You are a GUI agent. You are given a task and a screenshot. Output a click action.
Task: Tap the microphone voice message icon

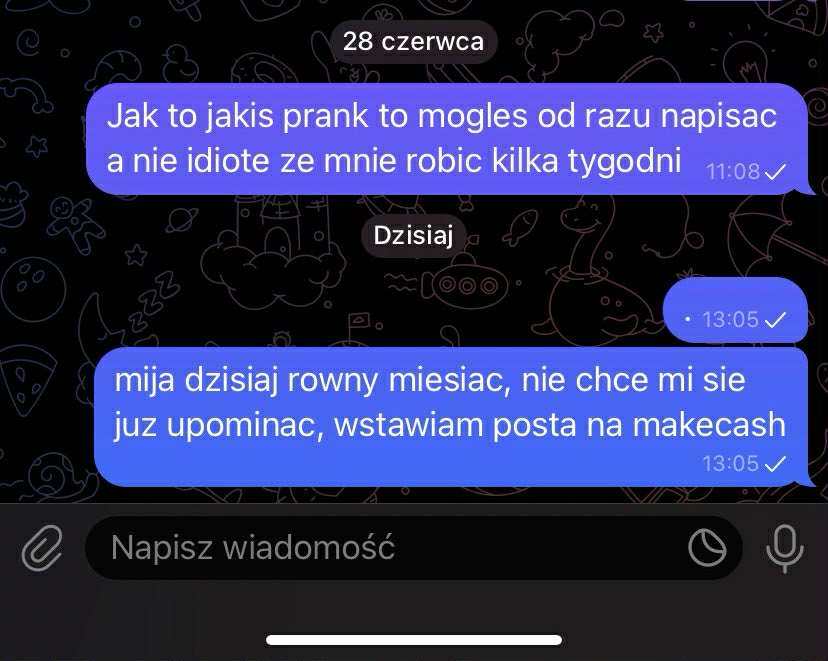coord(785,549)
